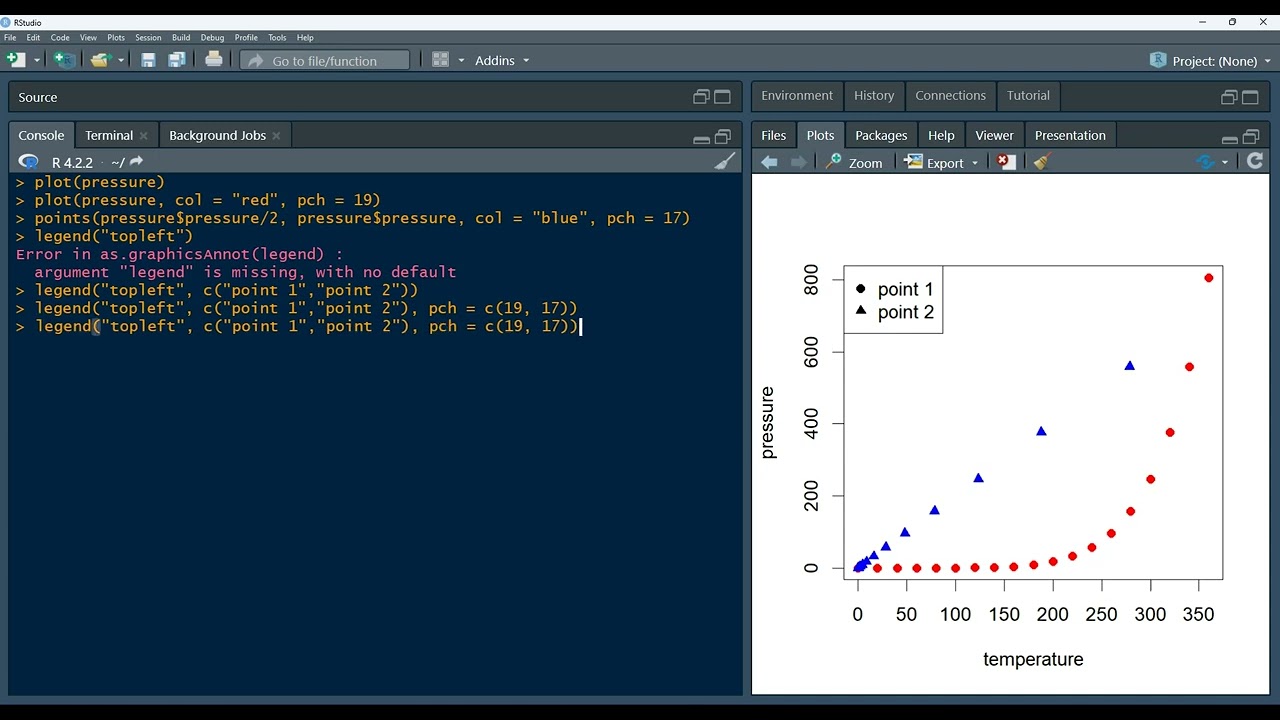The width and height of the screenshot is (1280, 720).
Task: Switch to the Viewer tab
Action: 994,135
